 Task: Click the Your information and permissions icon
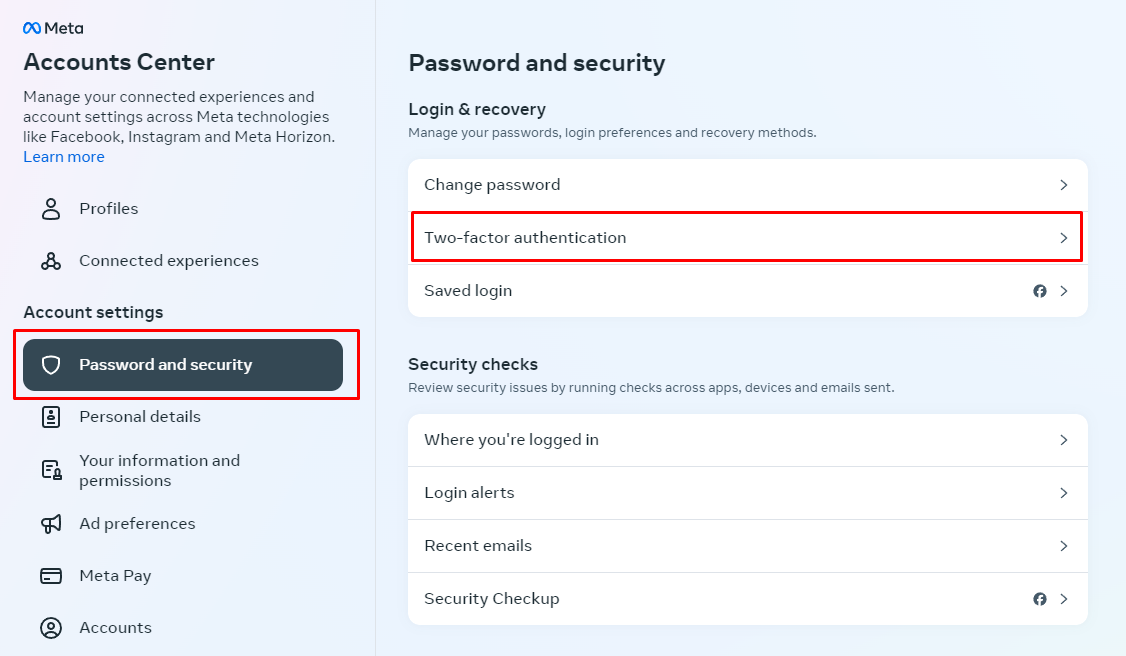coord(51,470)
